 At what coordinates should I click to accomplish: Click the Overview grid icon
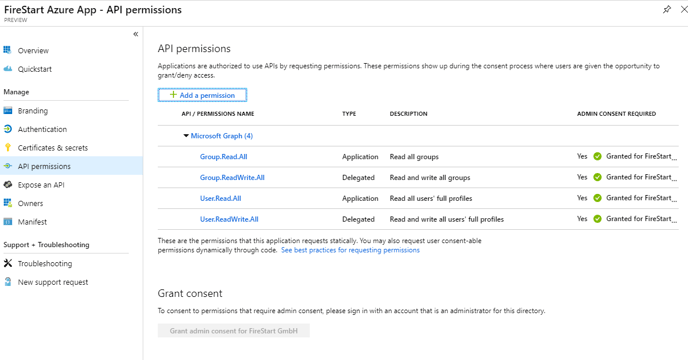[x=7, y=50]
